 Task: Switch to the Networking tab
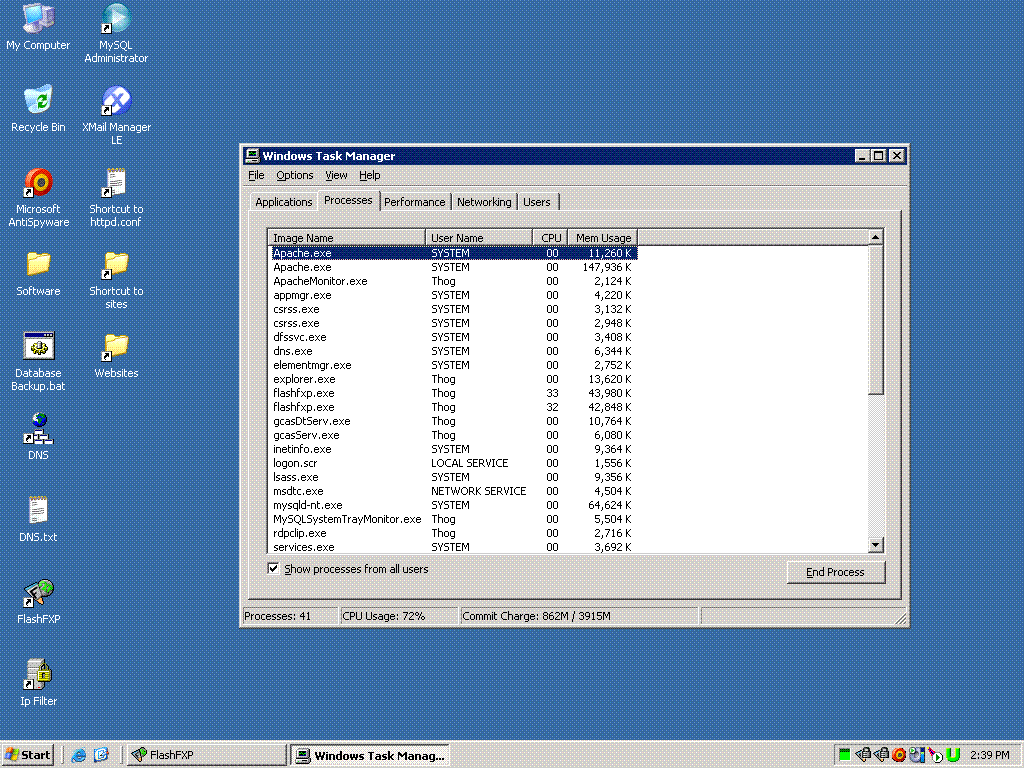pyautogui.click(x=484, y=202)
